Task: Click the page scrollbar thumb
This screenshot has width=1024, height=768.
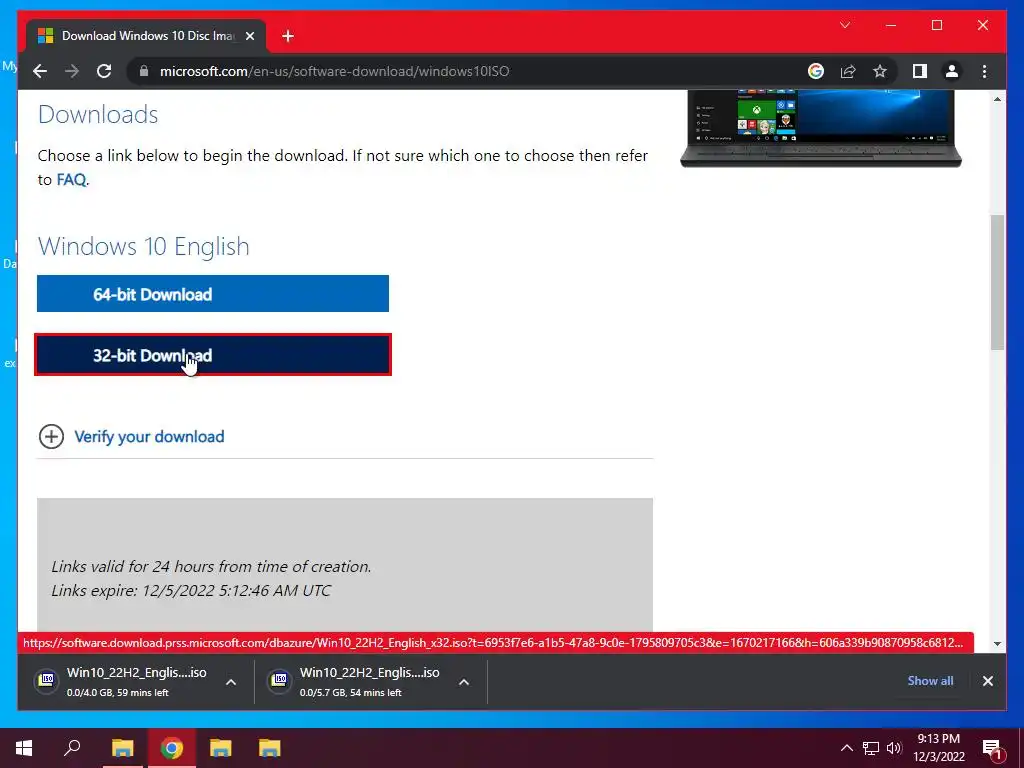Action: (x=997, y=282)
